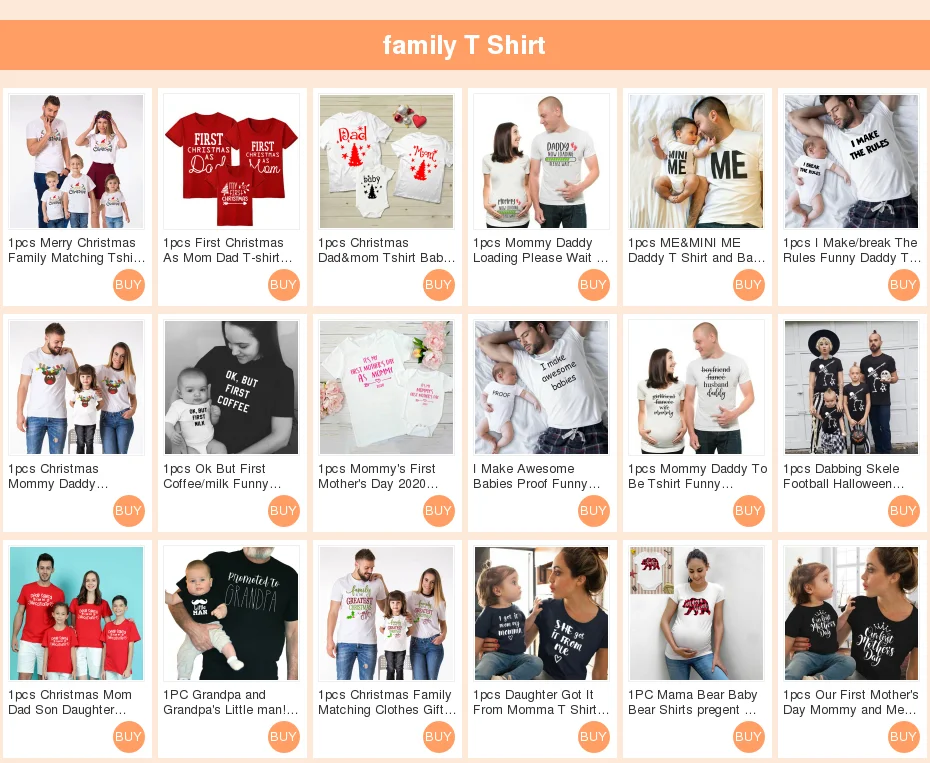Click BUY for I Make Awesome Babies Proof
930x763 pixels.
pos(594,511)
